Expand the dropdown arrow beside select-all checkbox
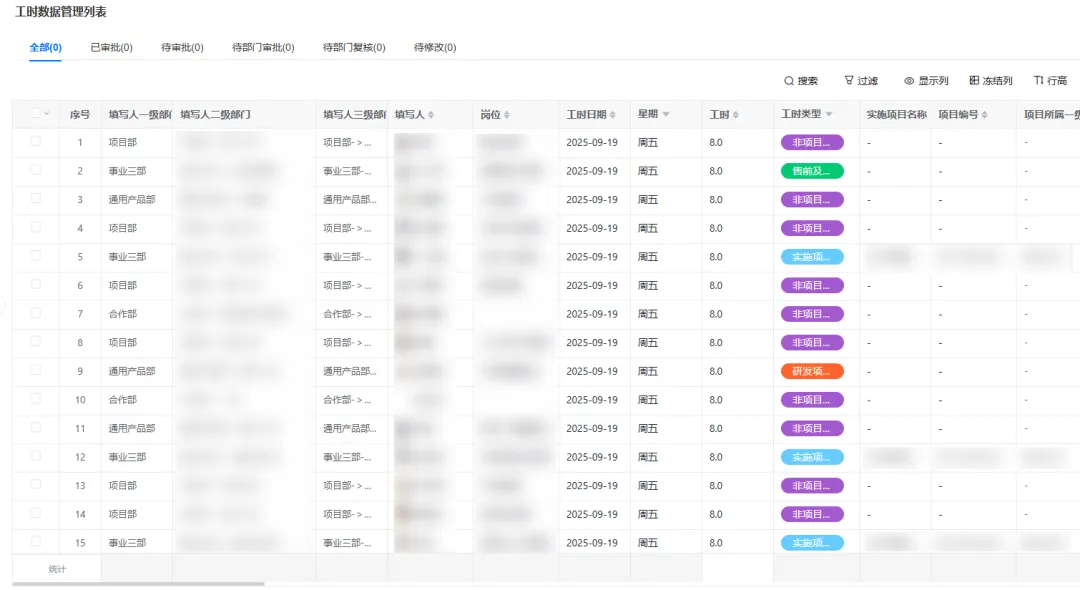Viewport: 1080px width, 590px height. tap(47, 114)
